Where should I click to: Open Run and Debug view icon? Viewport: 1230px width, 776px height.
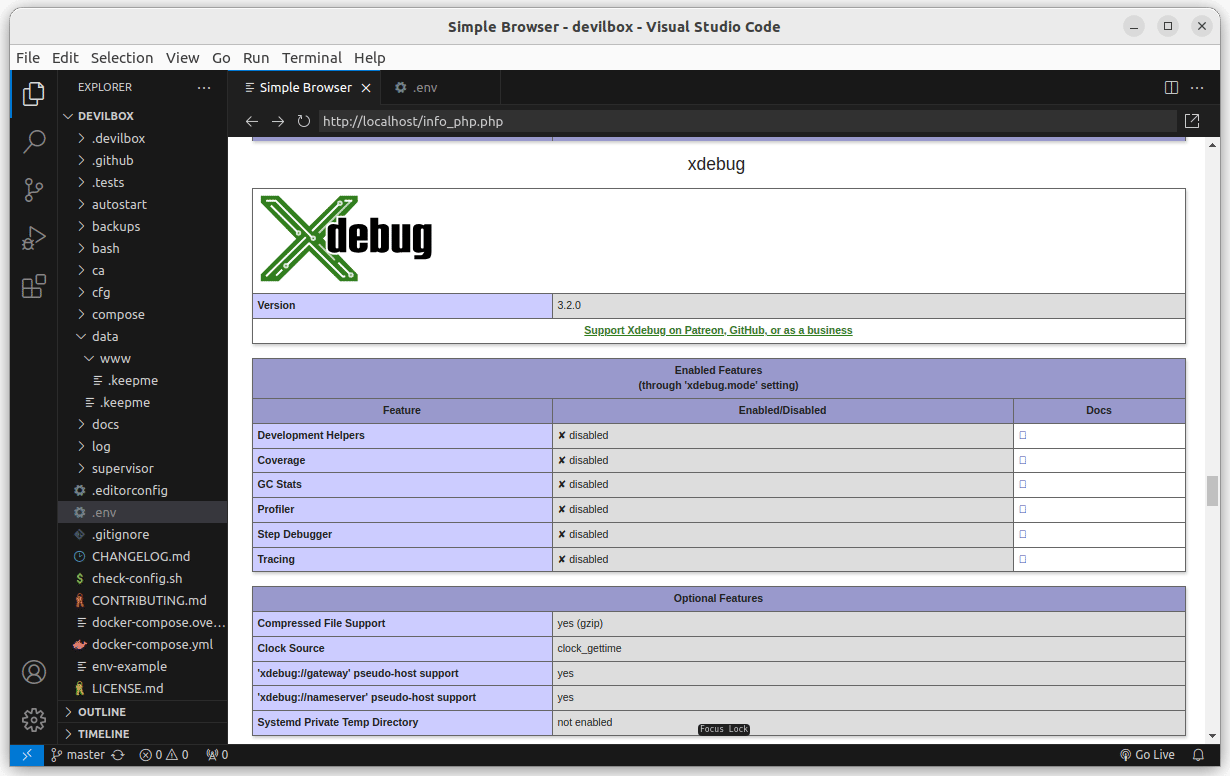point(34,239)
